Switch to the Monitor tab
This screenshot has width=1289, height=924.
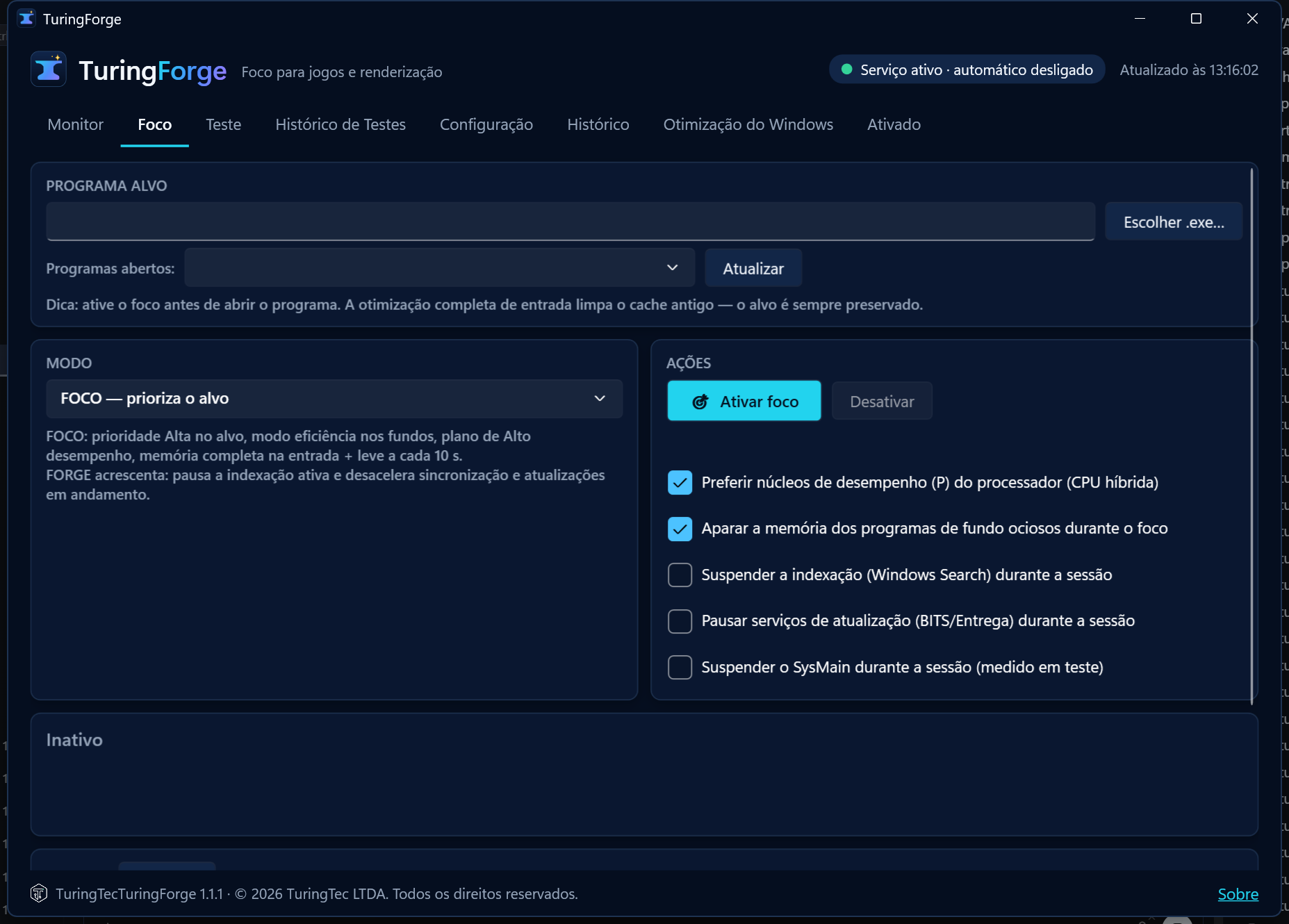click(x=76, y=124)
